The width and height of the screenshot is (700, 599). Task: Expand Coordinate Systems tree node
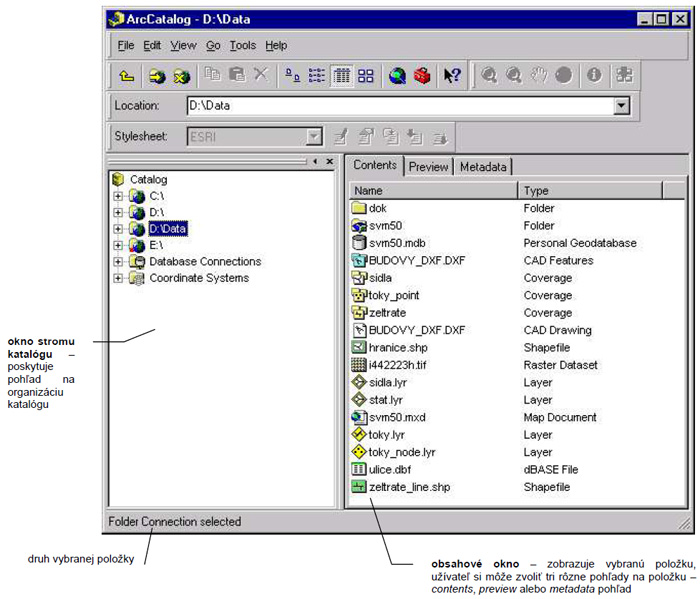click(118, 278)
